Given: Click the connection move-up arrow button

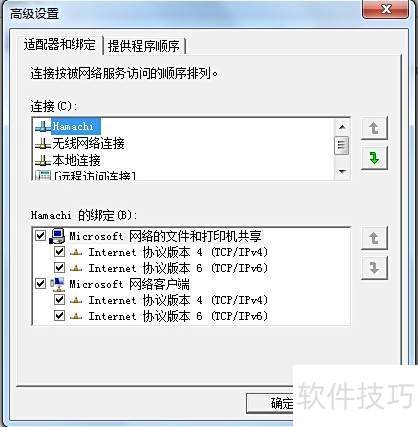Looking at the screenshot, I should (374, 128).
